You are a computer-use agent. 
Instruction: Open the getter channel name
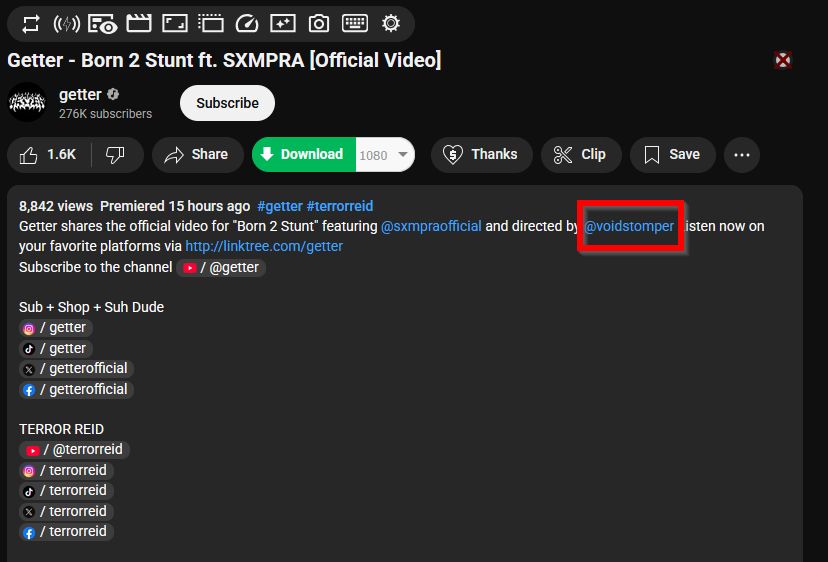click(80, 95)
